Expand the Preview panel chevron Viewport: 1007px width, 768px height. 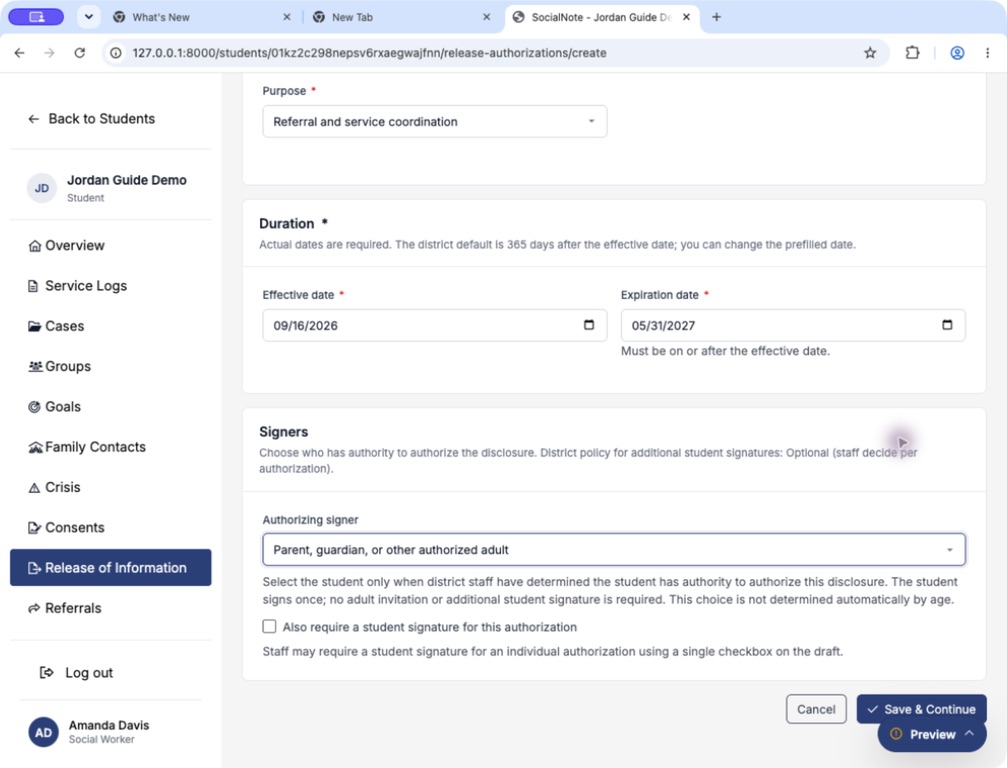[x=970, y=733]
